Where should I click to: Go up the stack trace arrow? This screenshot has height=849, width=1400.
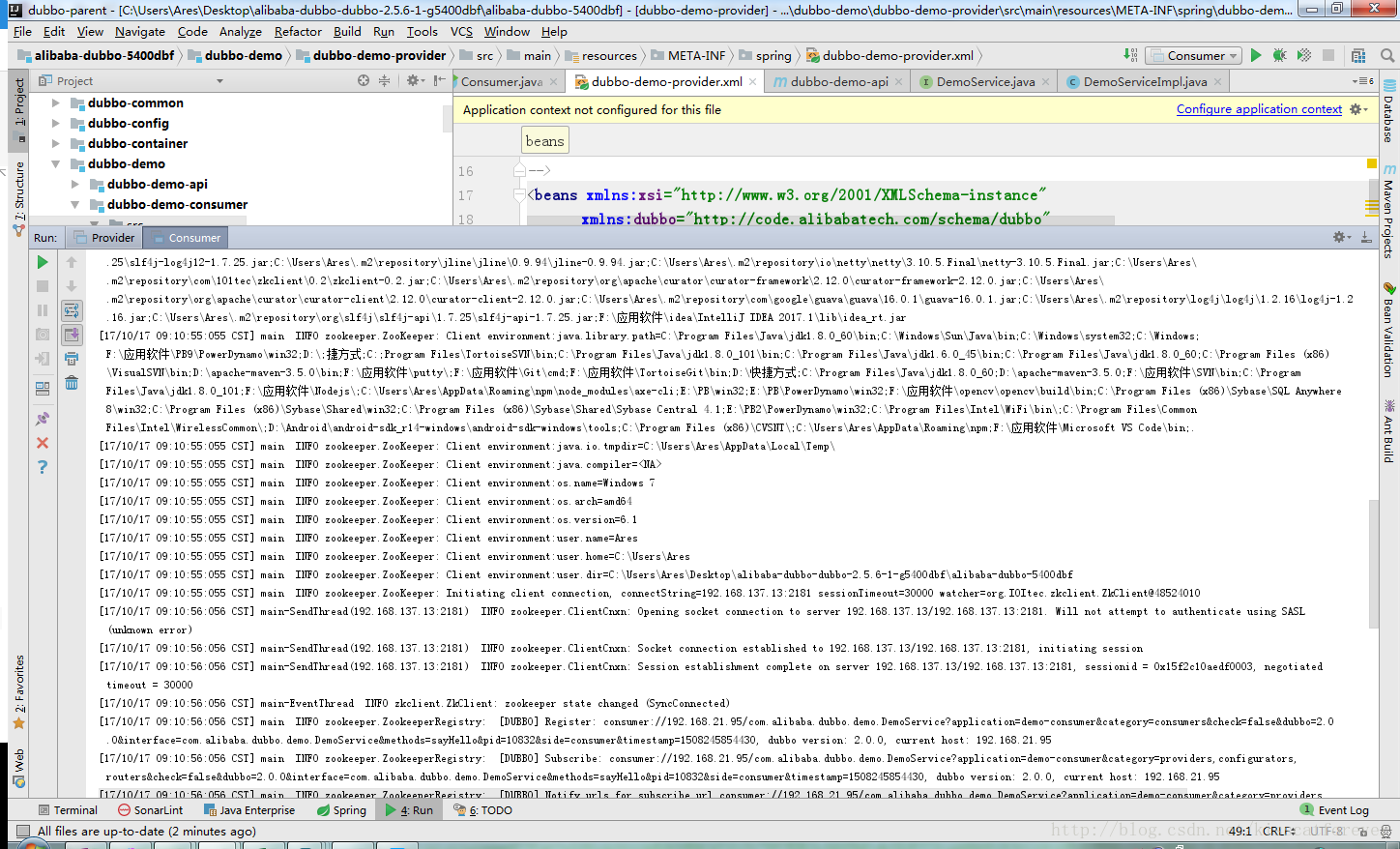[x=72, y=262]
